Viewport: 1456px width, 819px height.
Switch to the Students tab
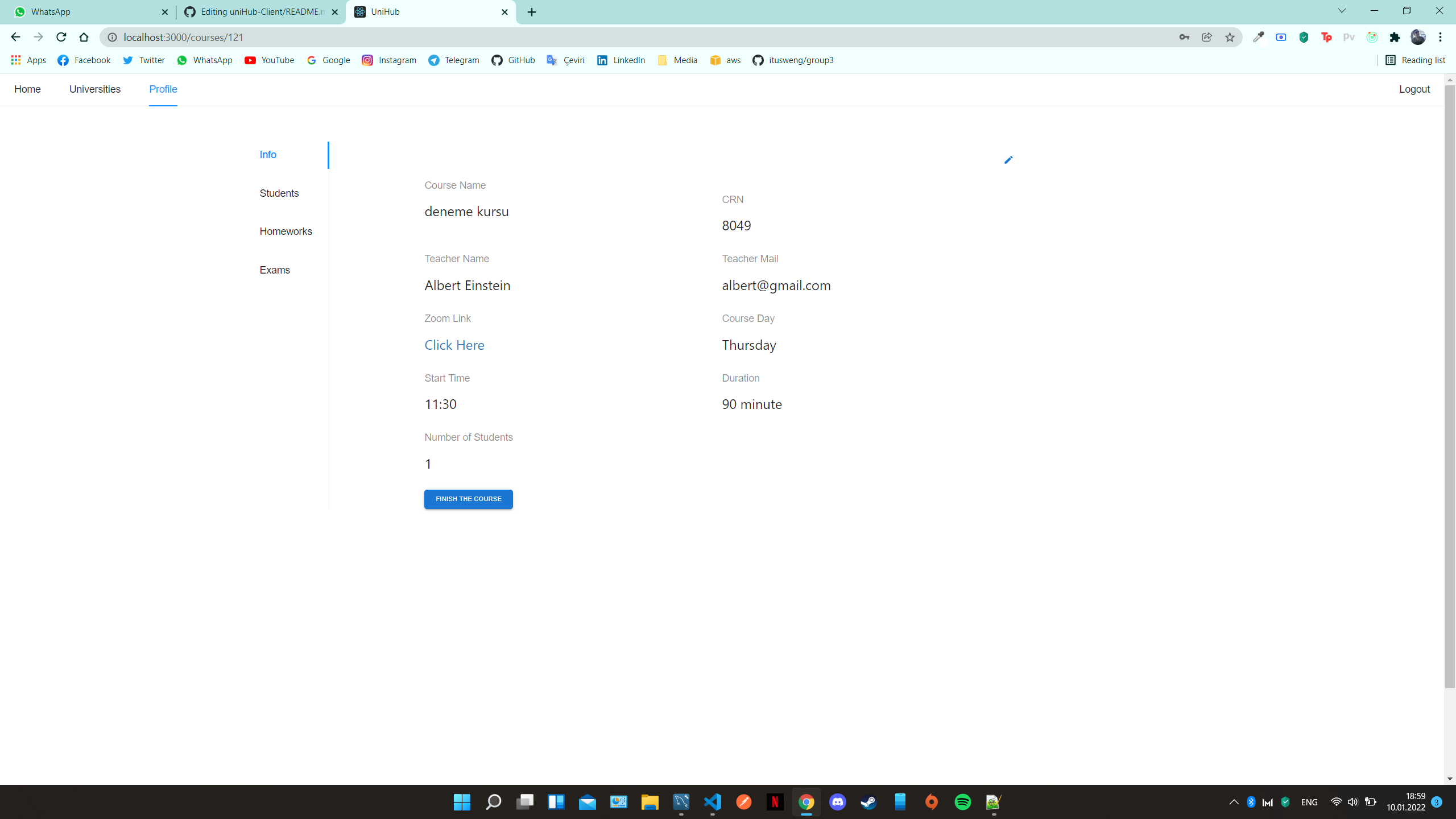[279, 193]
